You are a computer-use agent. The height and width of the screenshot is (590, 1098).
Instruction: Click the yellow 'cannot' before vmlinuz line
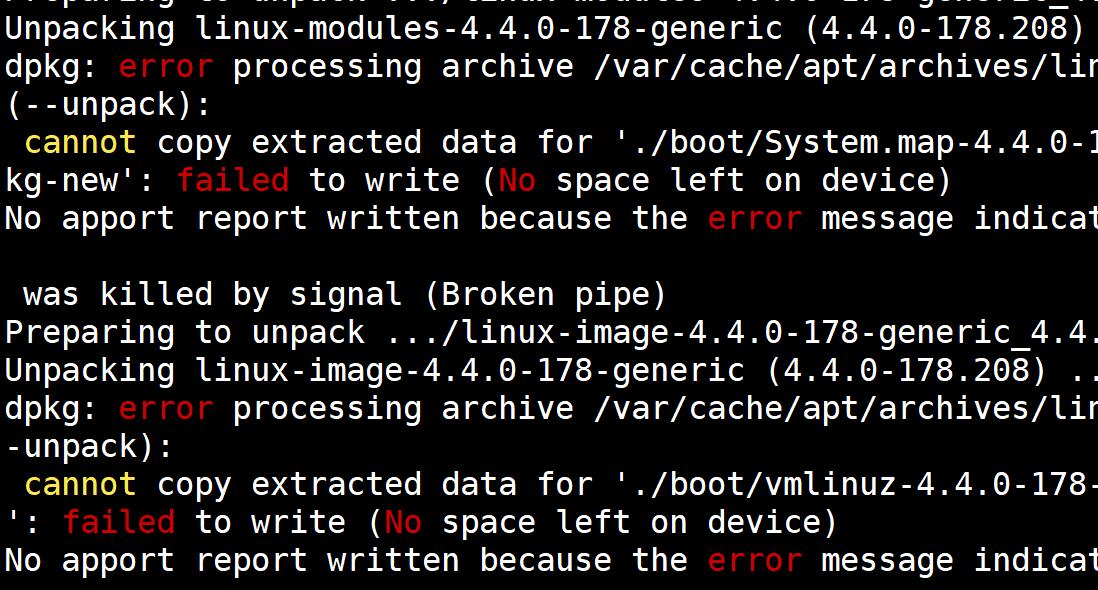[80, 485]
